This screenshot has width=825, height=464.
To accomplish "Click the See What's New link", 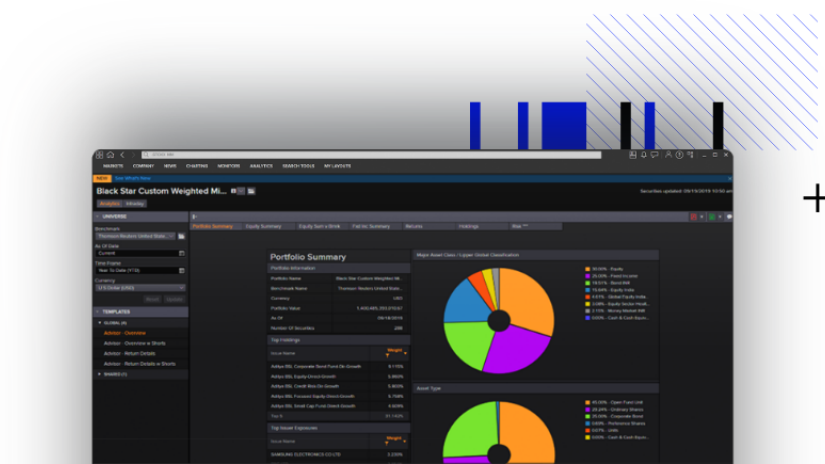I will (x=130, y=178).
